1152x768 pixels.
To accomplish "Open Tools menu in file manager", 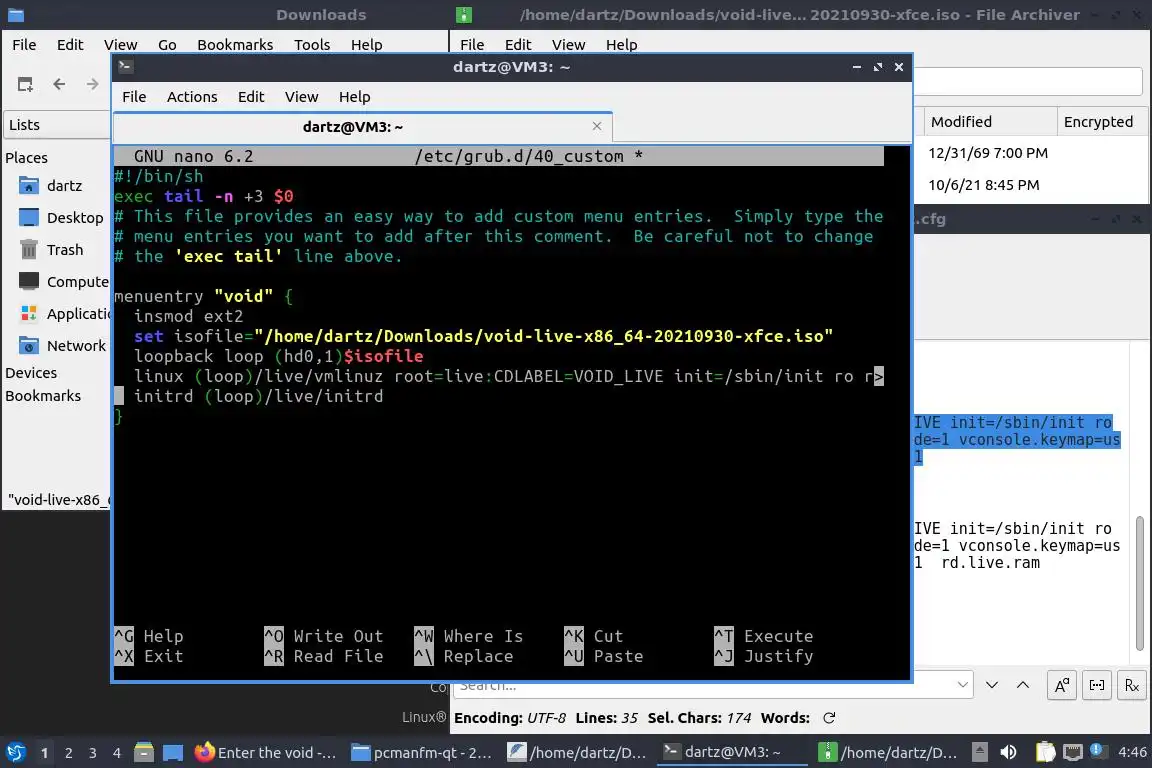I will [312, 45].
